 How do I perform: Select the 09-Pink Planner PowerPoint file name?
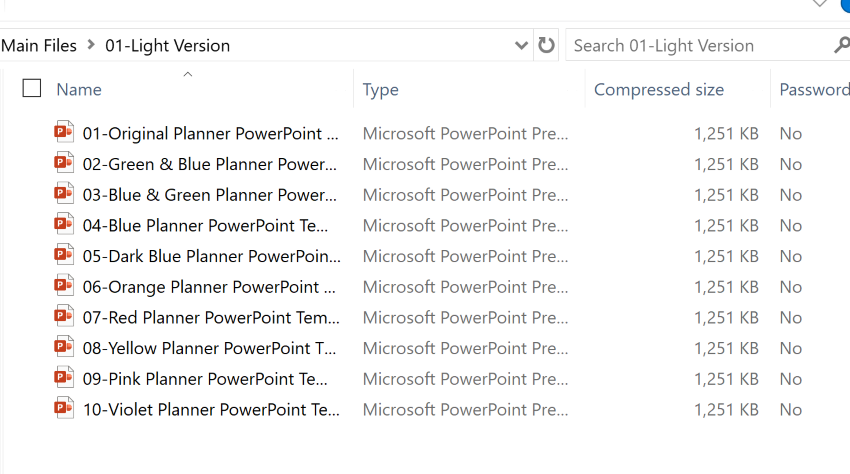[x=205, y=379]
